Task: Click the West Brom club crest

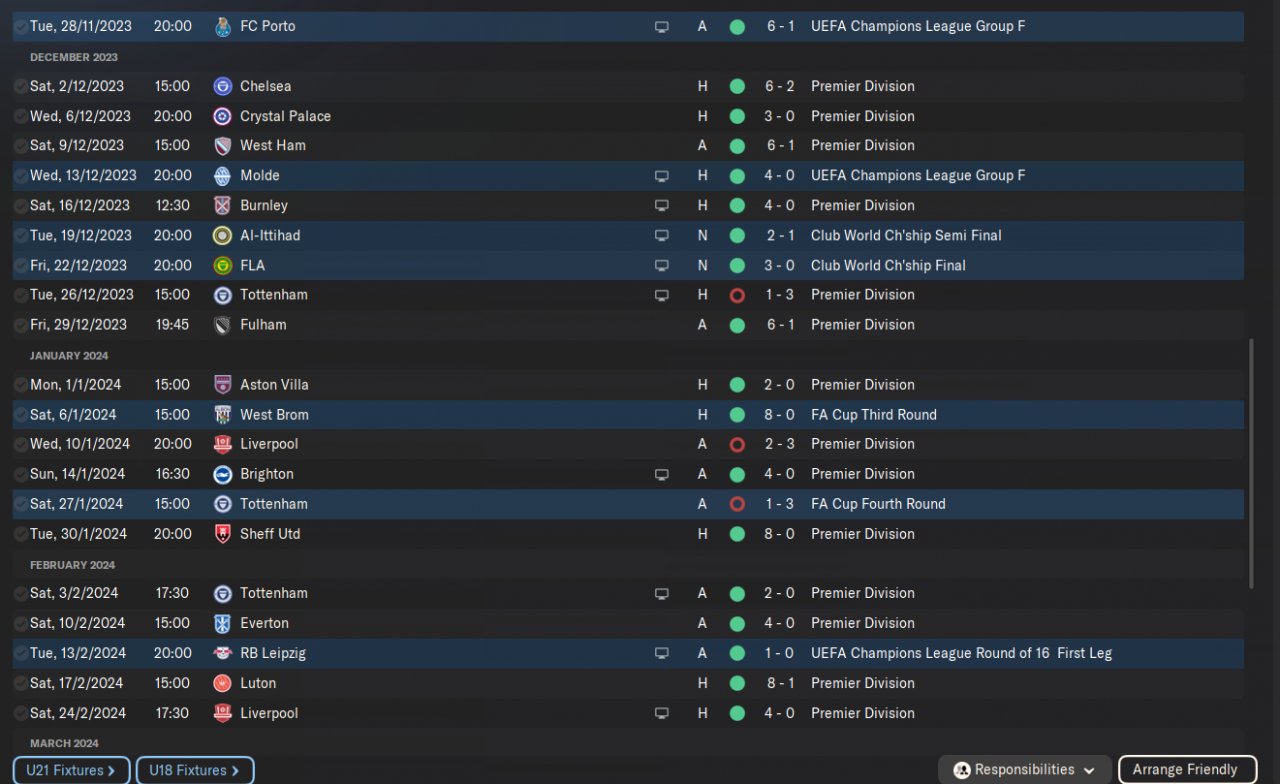Action: [223, 414]
